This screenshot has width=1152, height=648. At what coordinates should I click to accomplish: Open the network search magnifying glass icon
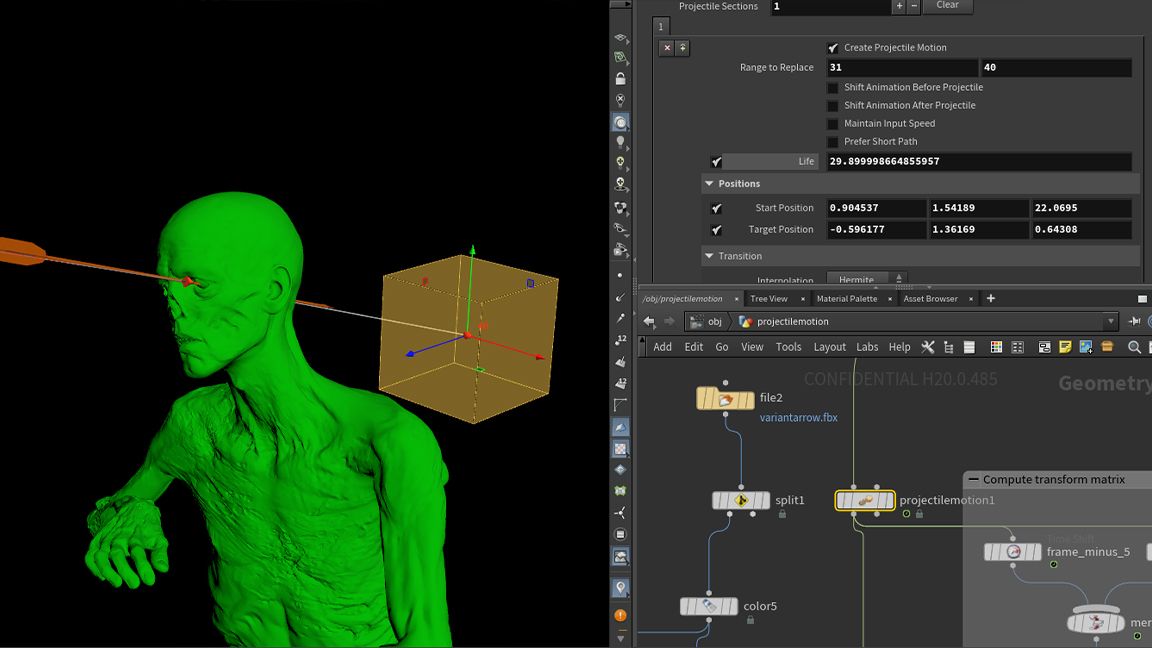tap(1134, 347)
